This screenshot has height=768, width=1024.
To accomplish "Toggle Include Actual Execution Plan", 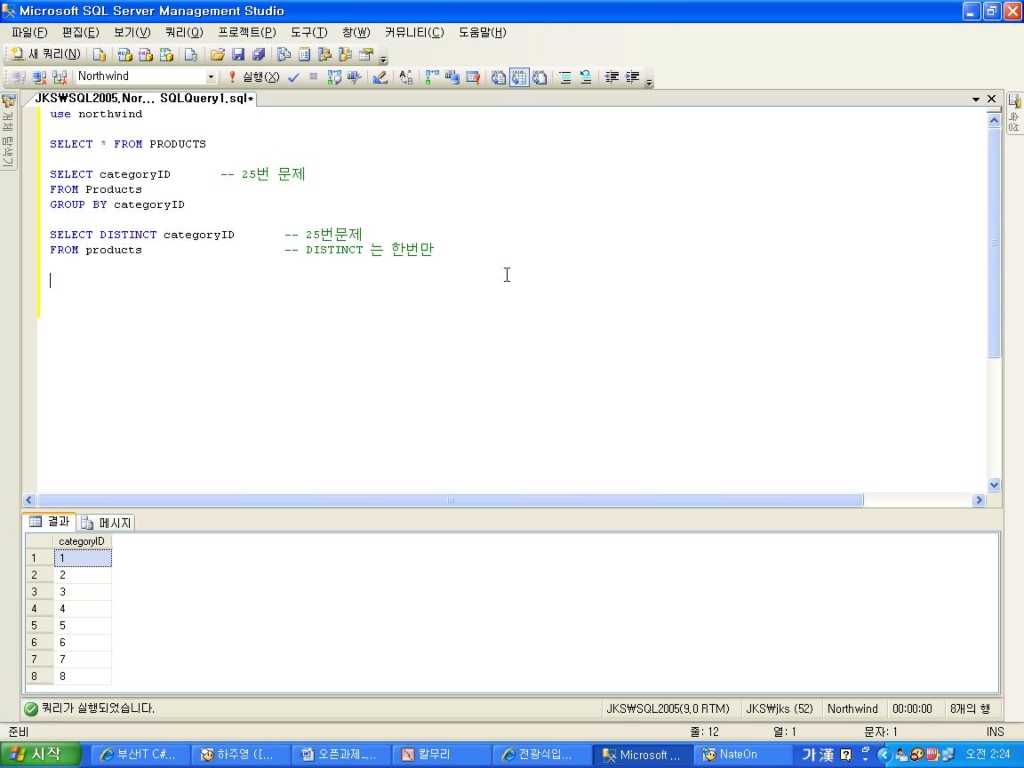I will (x=432, y=77).
